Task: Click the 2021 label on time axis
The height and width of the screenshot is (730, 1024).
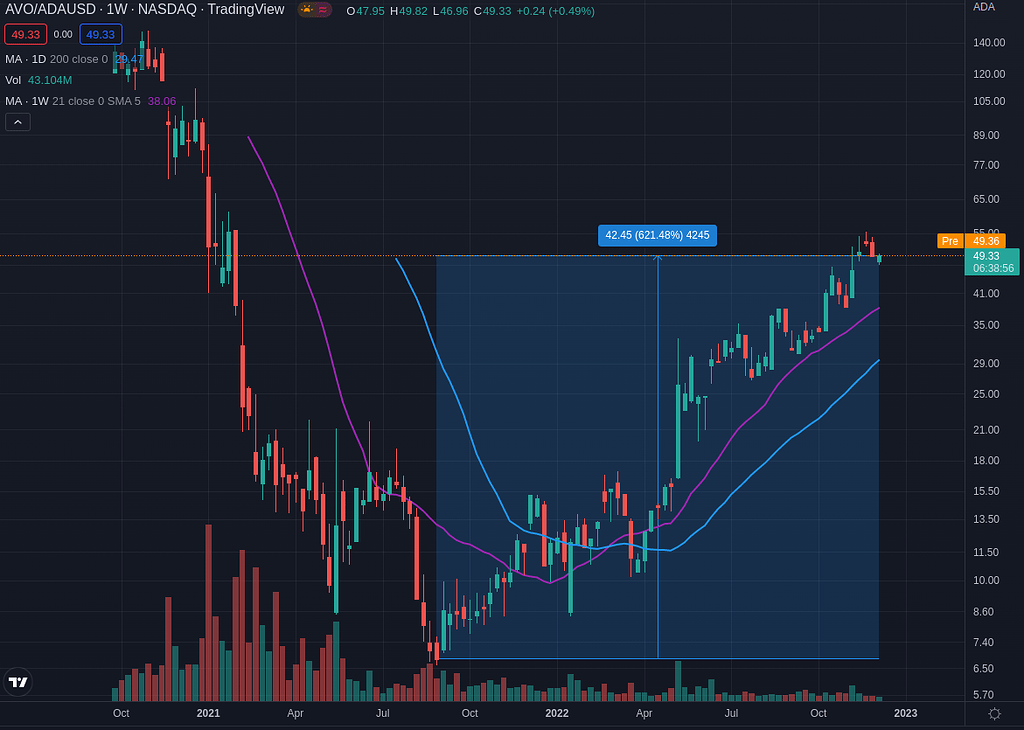Action: [x=208, y=713]
